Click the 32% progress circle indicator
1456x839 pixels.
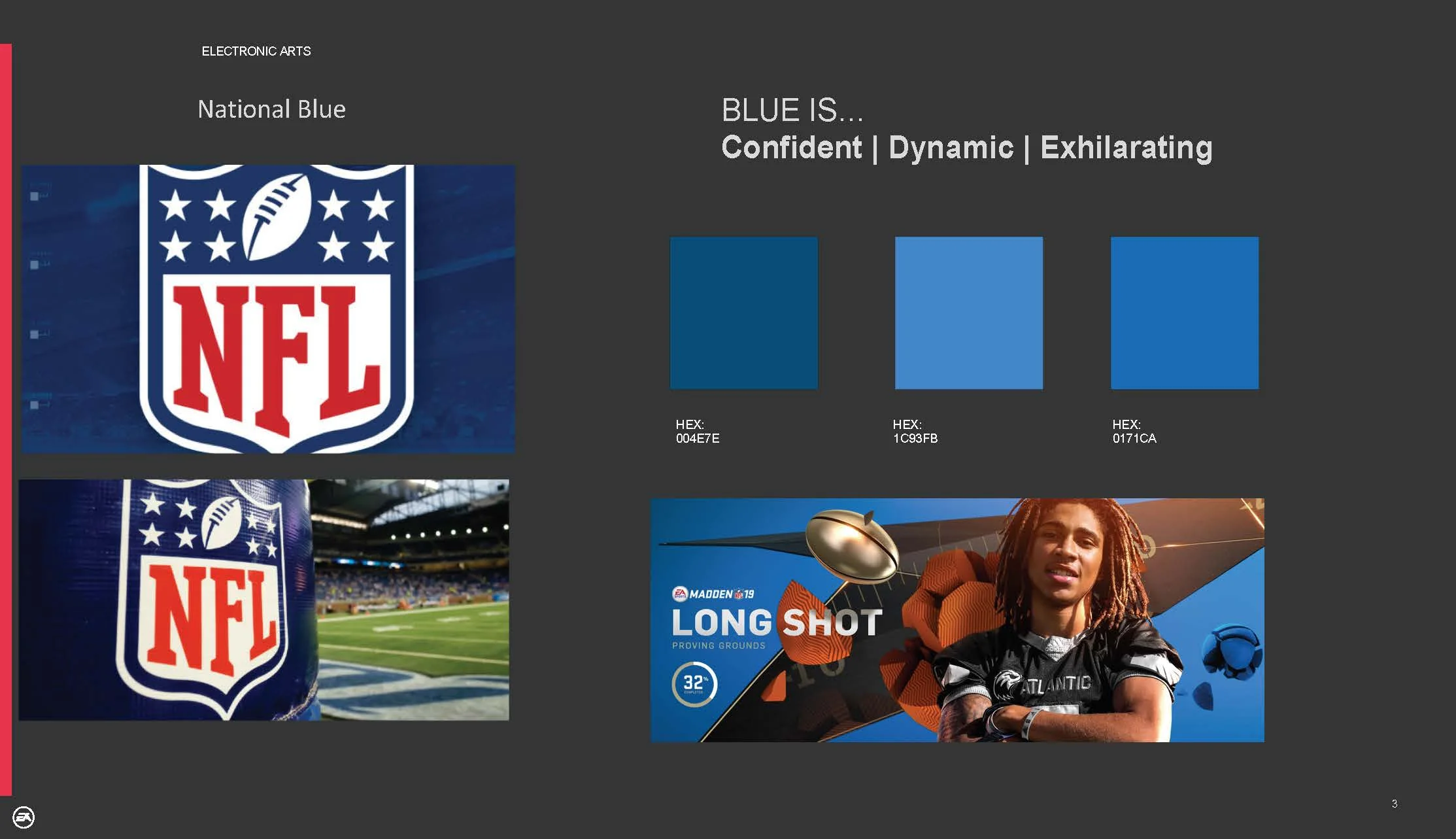(x=694, y=684)
